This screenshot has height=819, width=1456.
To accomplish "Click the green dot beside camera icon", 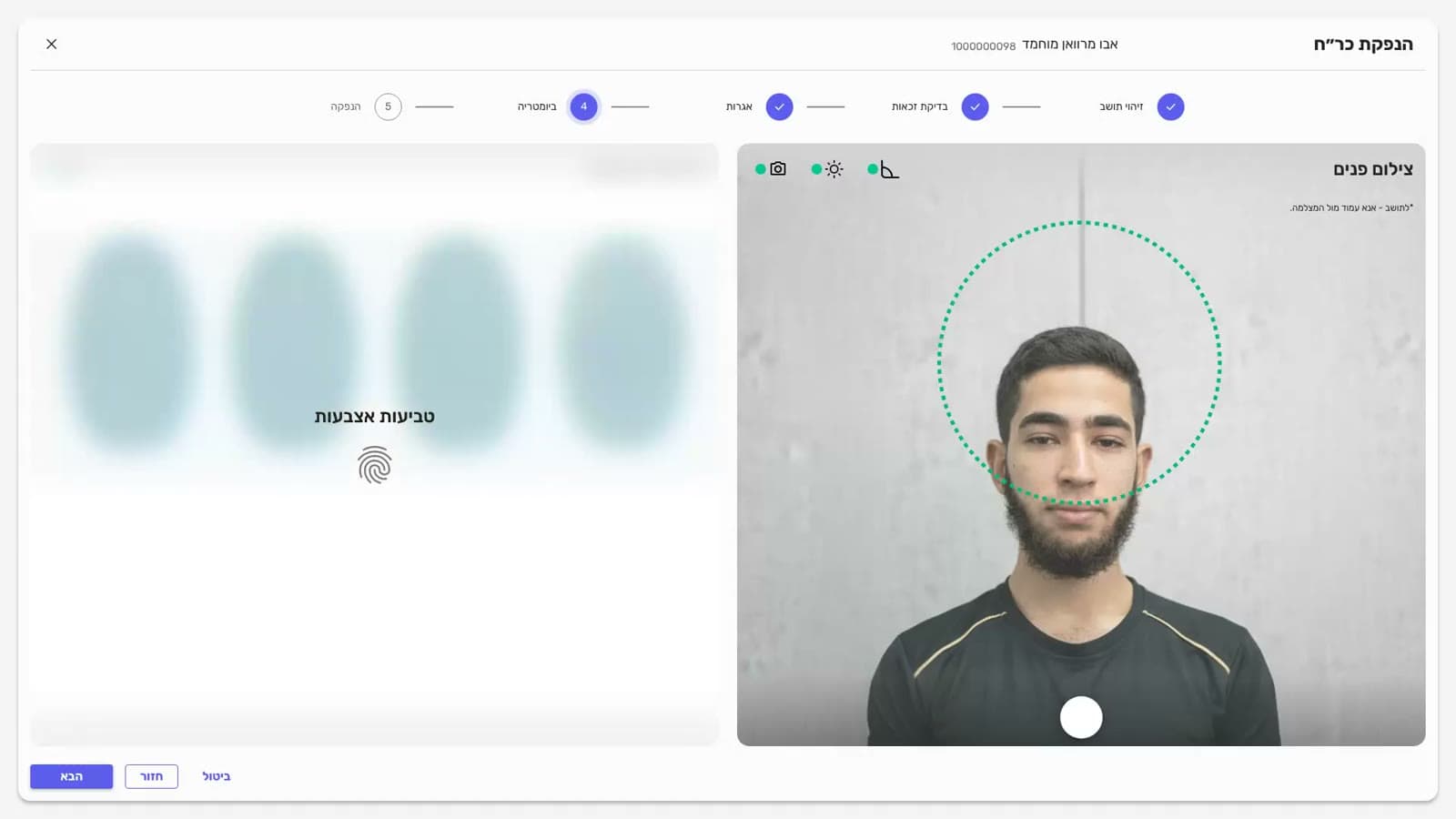I will point(761,169).
